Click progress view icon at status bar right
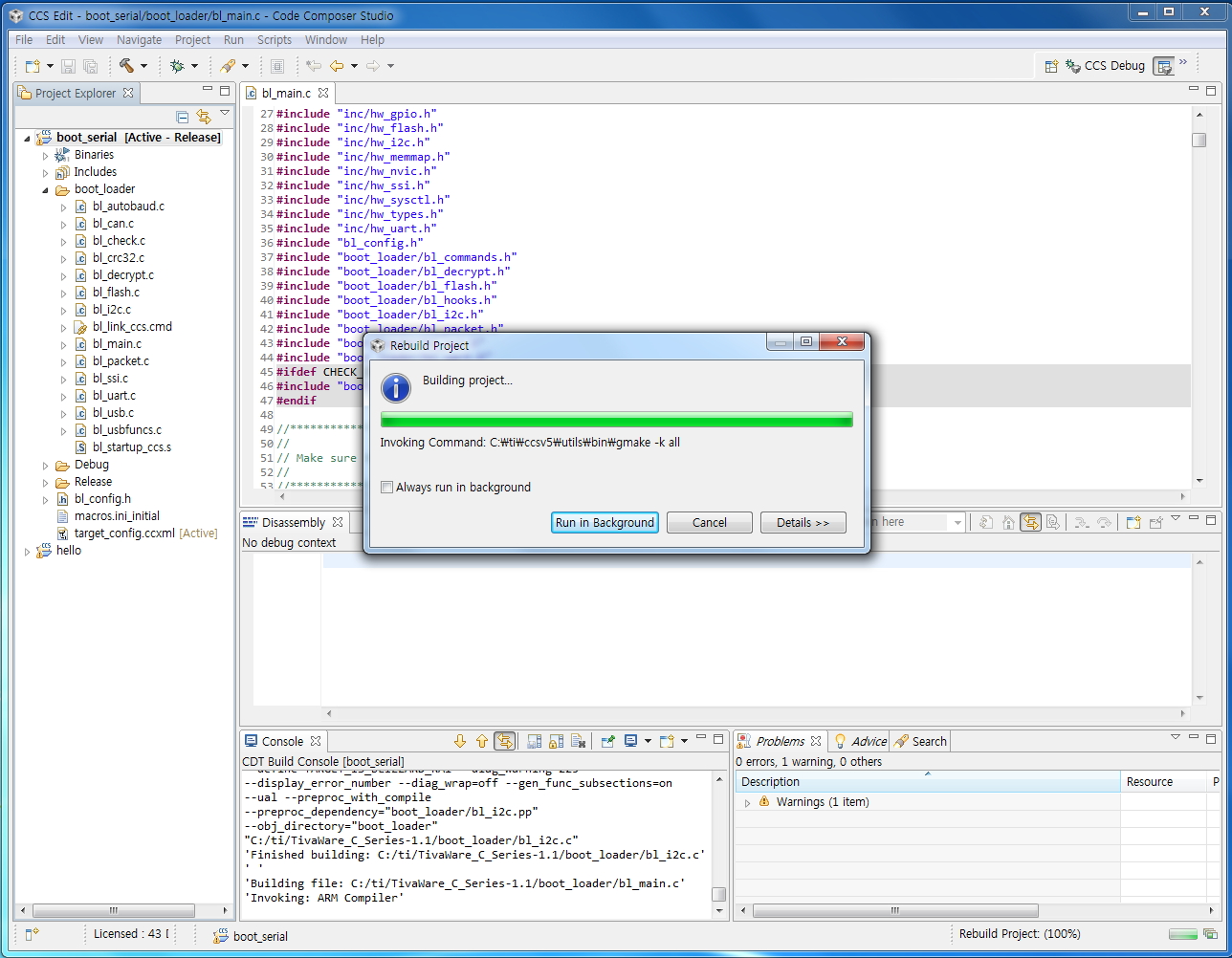 tap(1211, 934)
